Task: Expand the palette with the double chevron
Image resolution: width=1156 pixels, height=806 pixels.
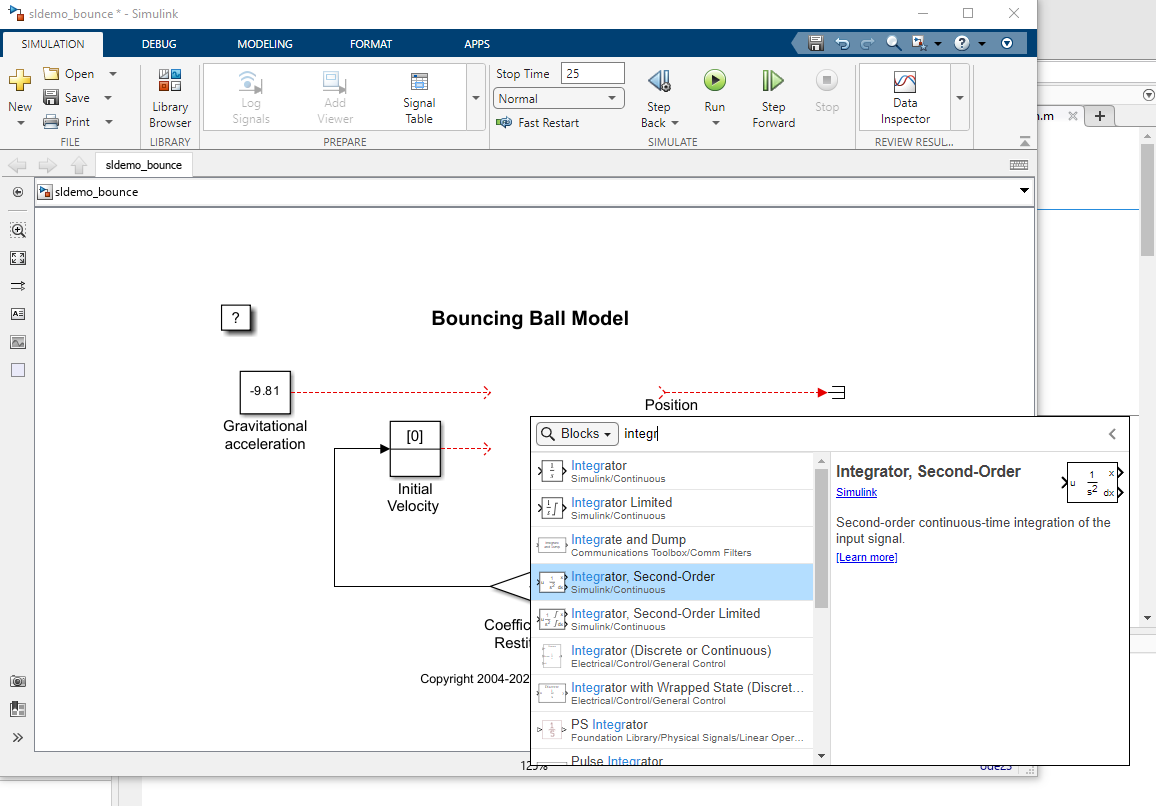Action: pos(18,737)
